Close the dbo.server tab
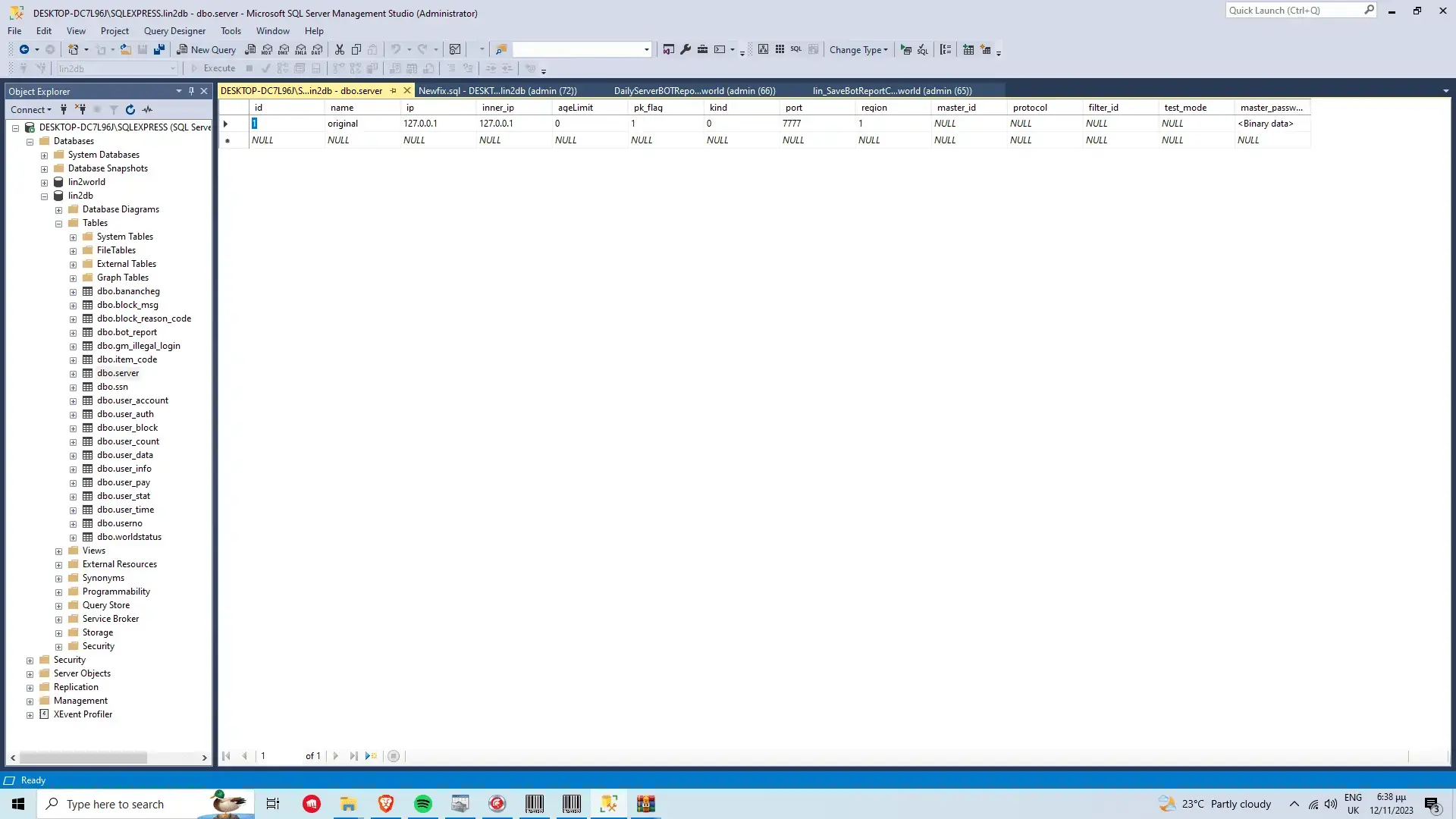Screen dimensions: 1456x819 [407, 91]
